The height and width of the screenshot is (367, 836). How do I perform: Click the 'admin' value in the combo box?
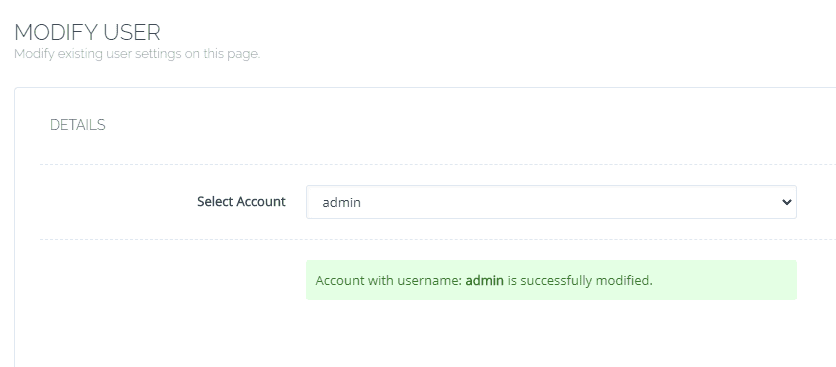coord(342,203)
